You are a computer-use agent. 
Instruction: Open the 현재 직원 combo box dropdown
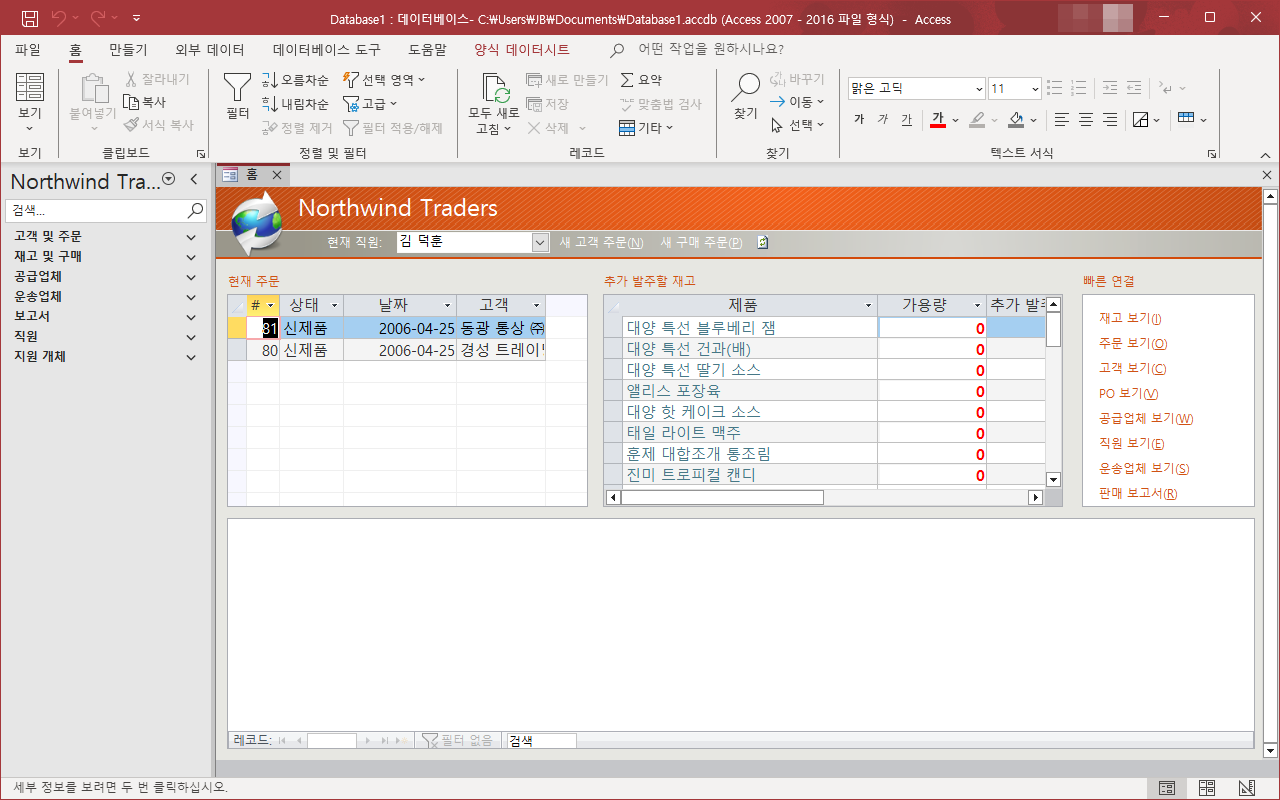(x=541, y=242)
